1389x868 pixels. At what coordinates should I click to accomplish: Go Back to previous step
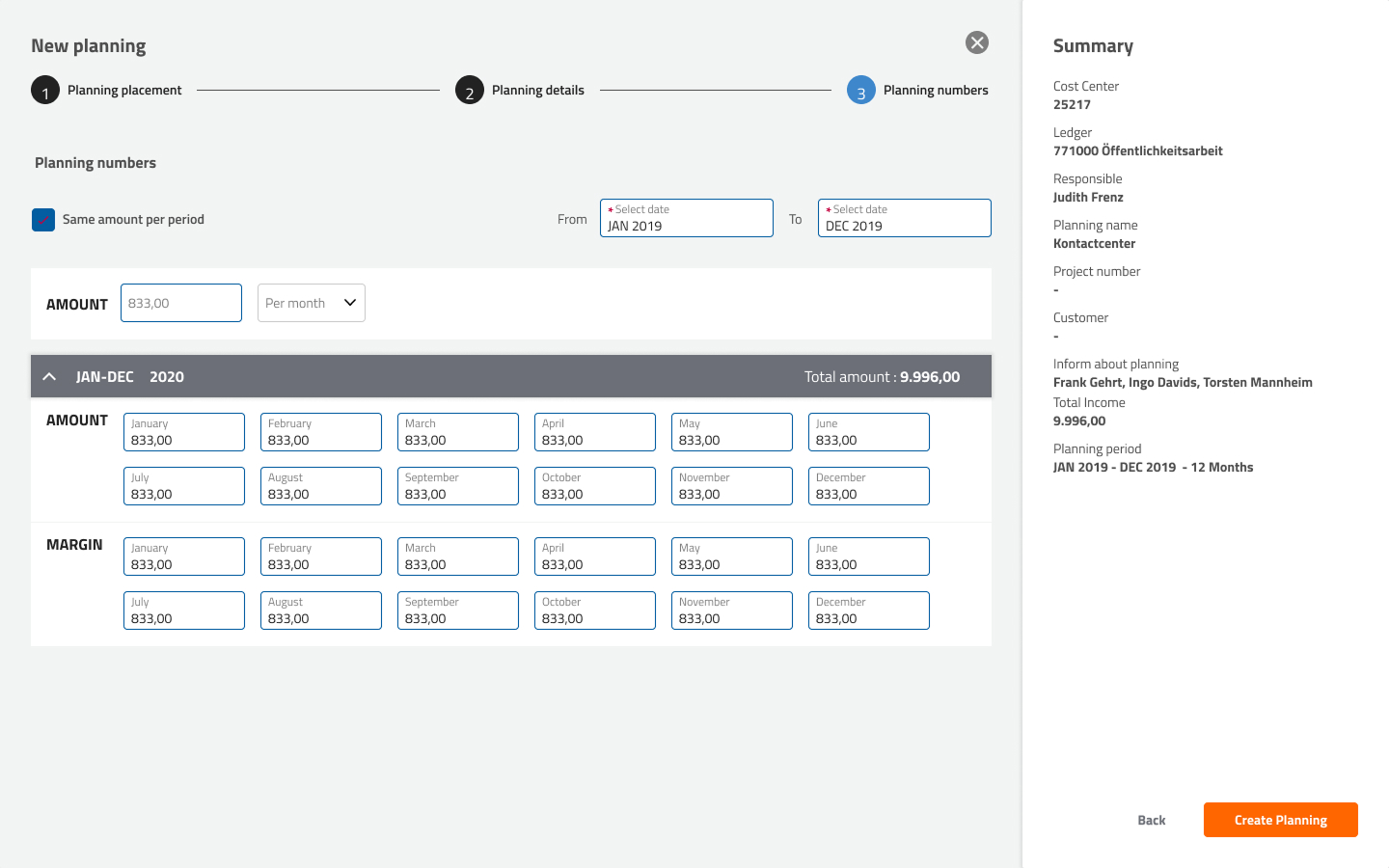1151,820
